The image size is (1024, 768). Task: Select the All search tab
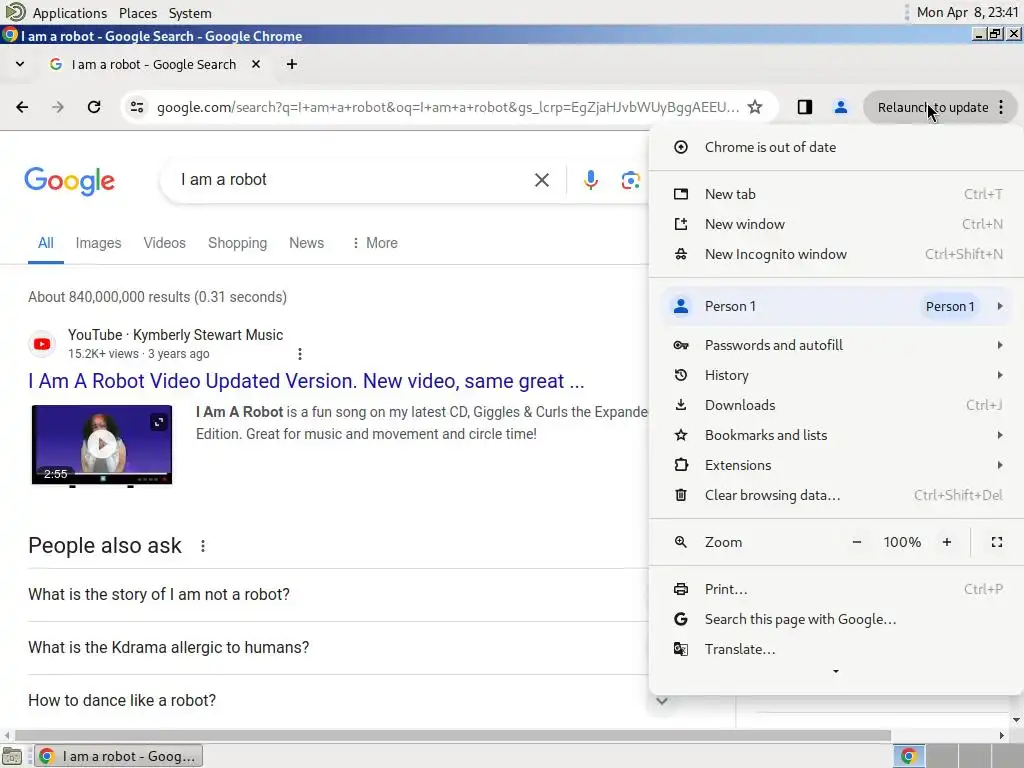pyautogui.click(x=46, y=243)
